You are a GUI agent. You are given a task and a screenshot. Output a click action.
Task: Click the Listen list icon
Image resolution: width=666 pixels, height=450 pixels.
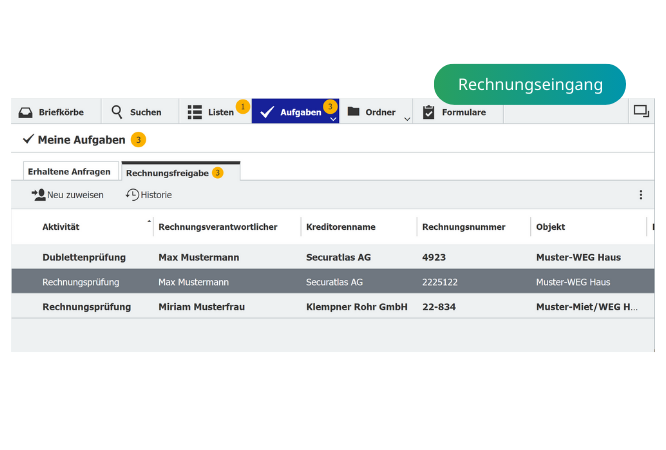[195, 112]
